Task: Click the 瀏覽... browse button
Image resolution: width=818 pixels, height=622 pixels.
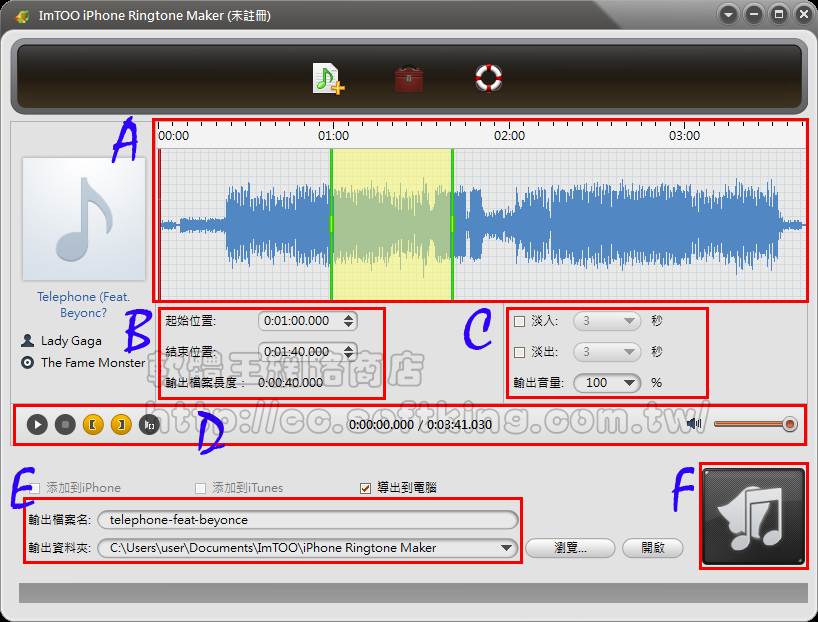Action: (x=568, y=548)
